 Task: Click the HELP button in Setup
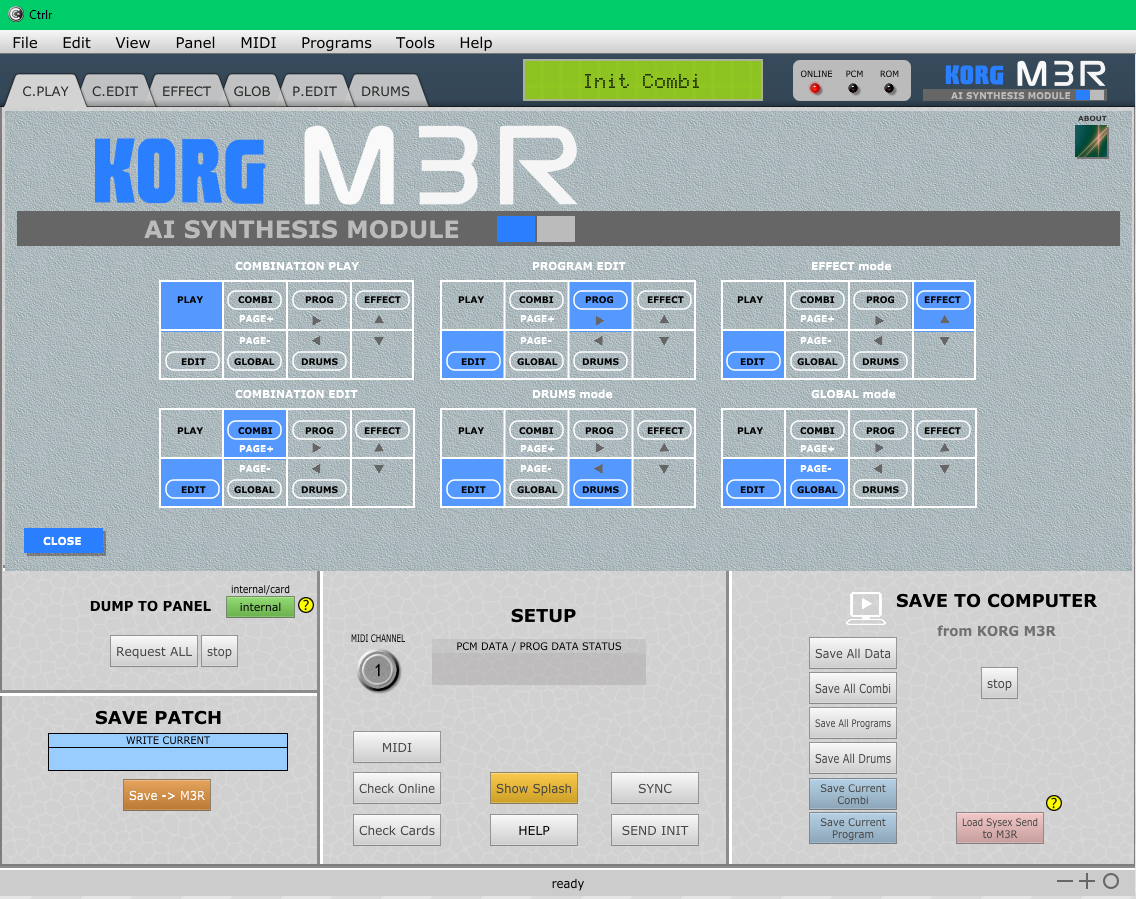click(533, 830)
